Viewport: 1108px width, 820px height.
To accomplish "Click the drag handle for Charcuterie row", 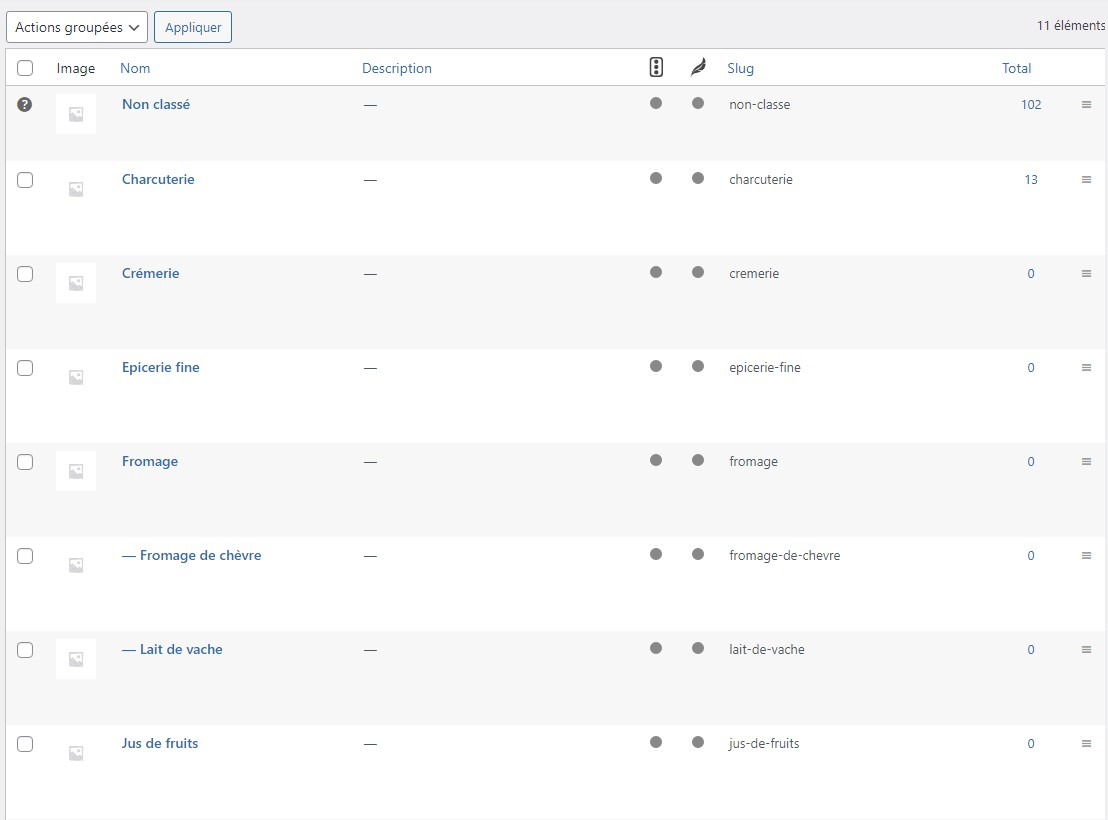I will tap(1086, 180).
